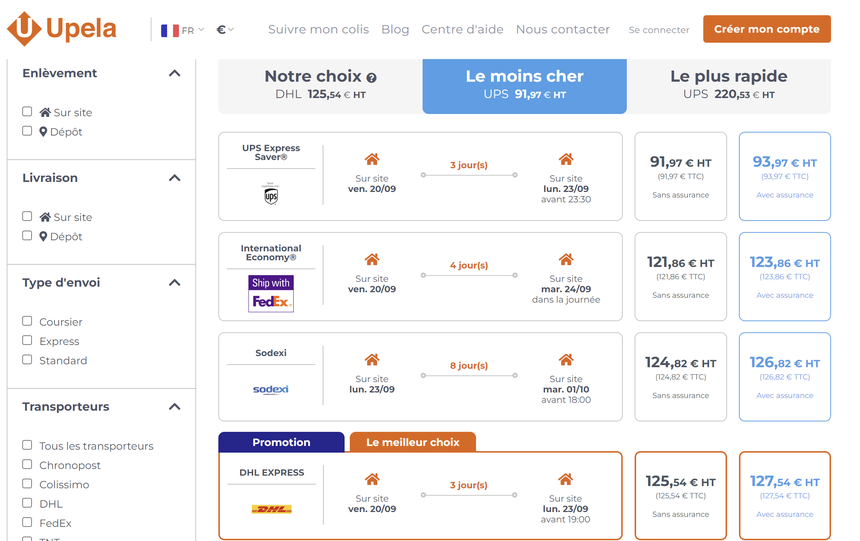Click the Sodexi carrier logo

click(271, 389)
